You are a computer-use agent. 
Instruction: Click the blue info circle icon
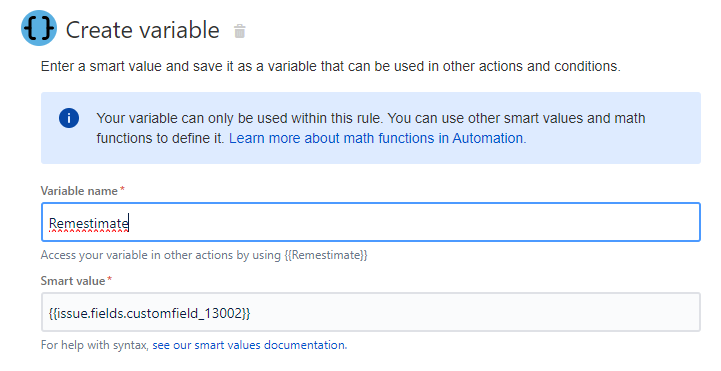coord(69,118)
